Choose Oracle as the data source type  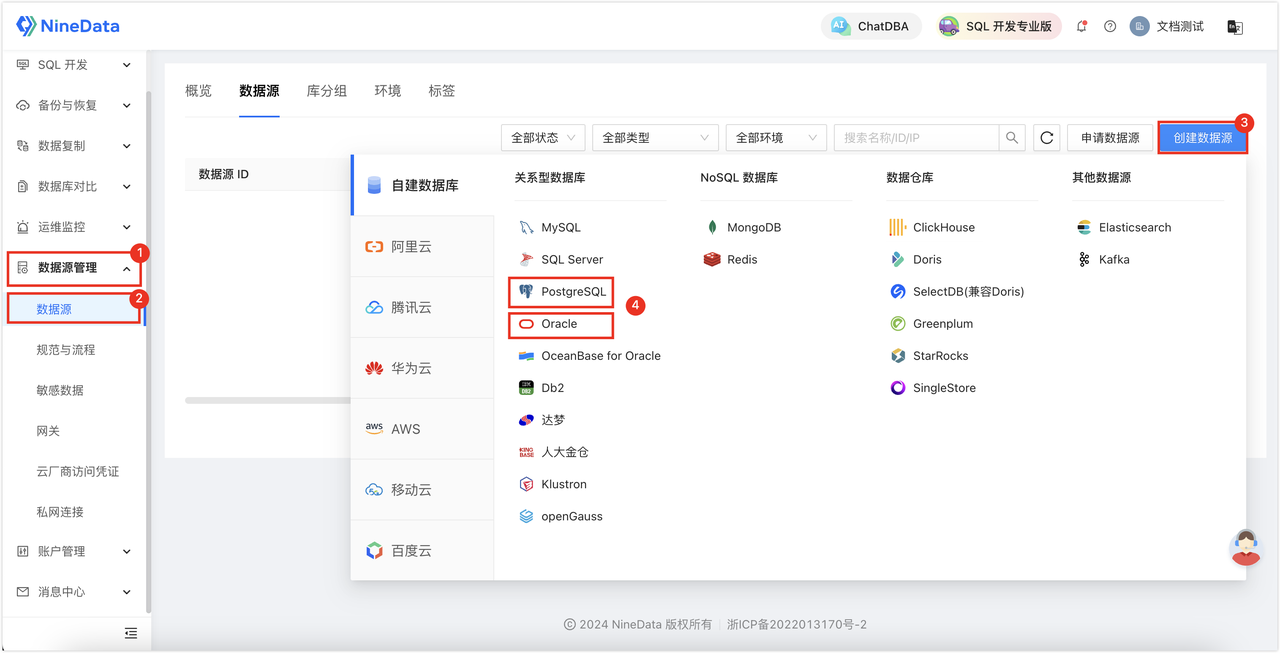point(557,324)
